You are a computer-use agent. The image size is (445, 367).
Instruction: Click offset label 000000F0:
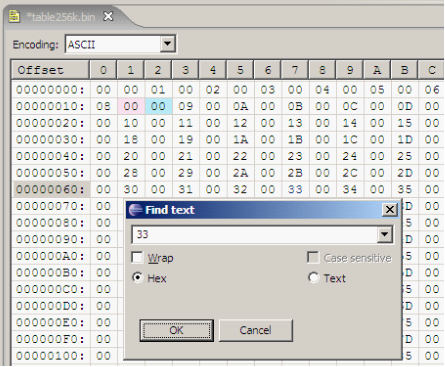50,339
